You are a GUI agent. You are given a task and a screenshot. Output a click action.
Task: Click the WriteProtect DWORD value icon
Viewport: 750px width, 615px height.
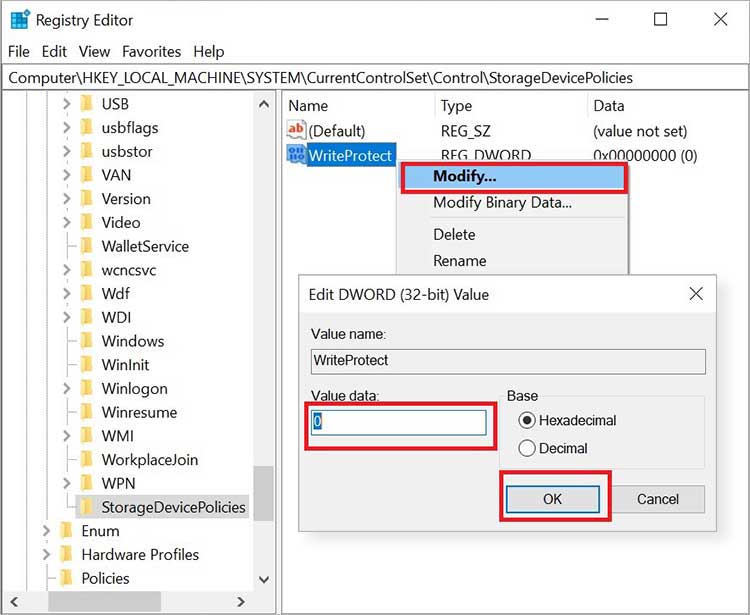[x=296, y=154]
